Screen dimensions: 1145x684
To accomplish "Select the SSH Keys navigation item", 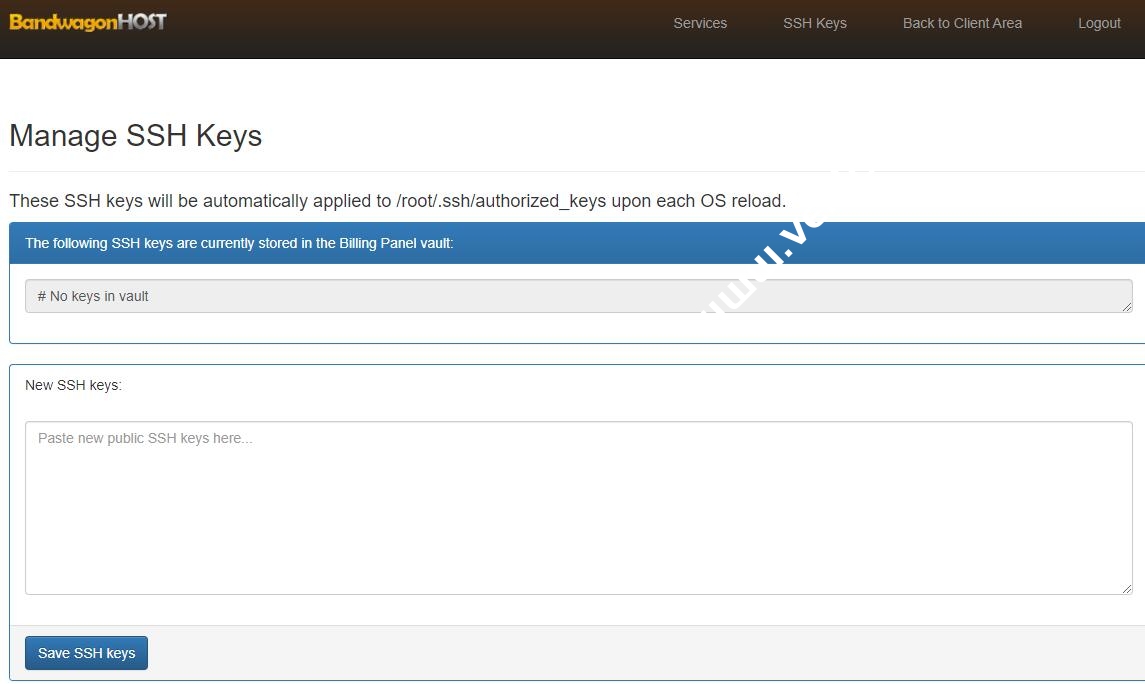I will [x=815, y=23].
